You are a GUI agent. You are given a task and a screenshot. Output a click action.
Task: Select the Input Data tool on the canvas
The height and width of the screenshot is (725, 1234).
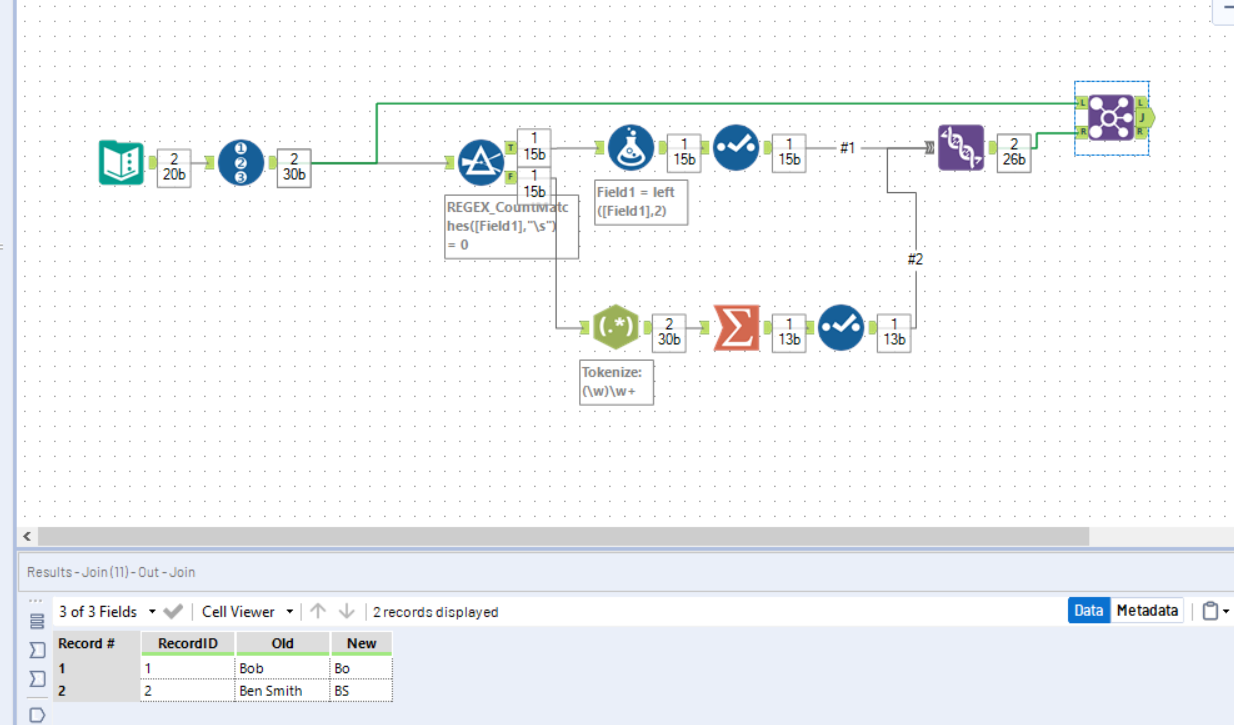[x=120, y=160]
